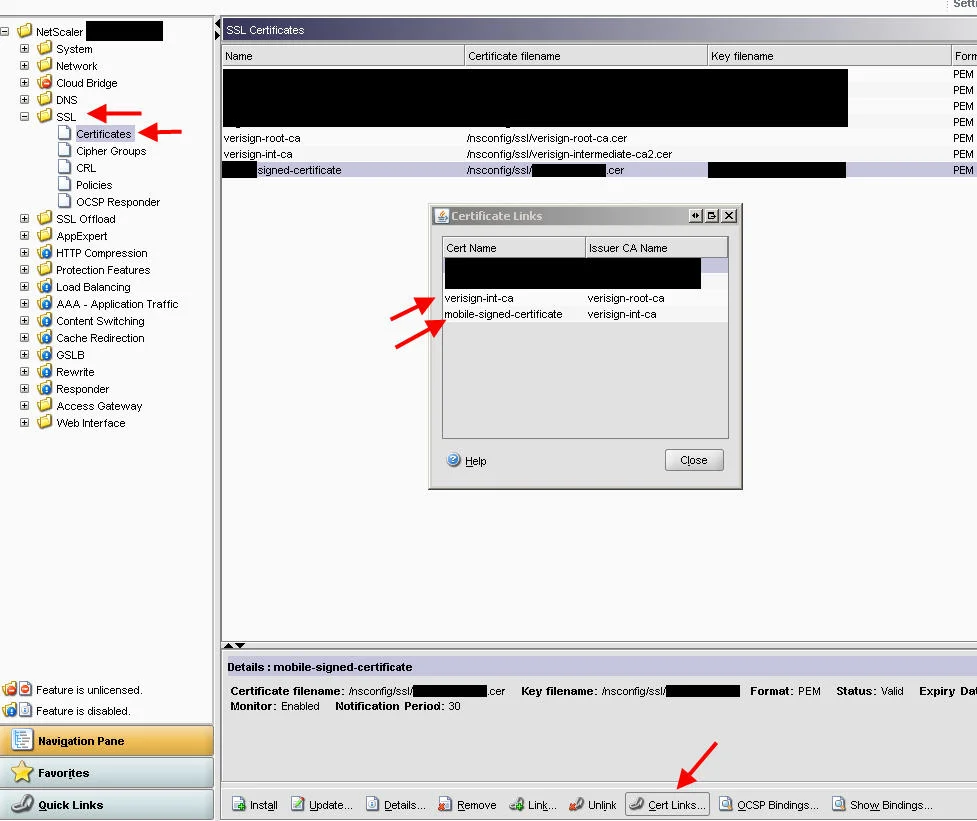
Task: Select Certificates under SSL
Action: tap(103, 134)
